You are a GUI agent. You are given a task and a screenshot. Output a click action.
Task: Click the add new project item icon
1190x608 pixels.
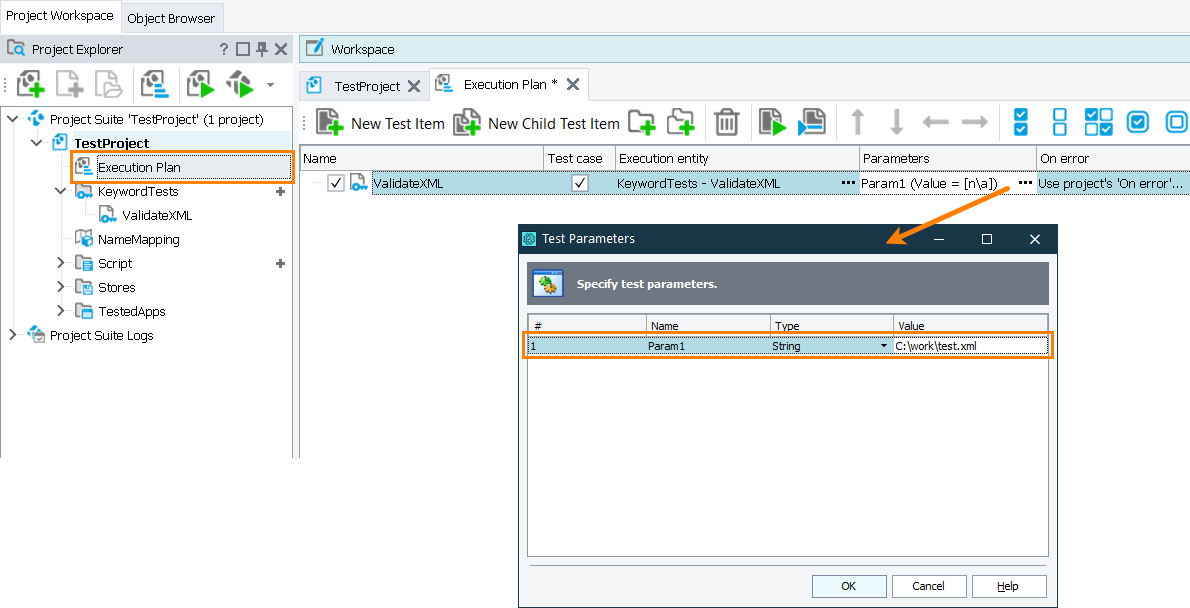tap(30, 84)
